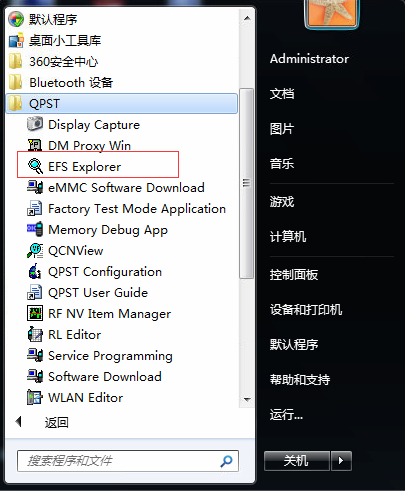Open 帮助和支持
The image size is (405, 491).
(300, 379)
